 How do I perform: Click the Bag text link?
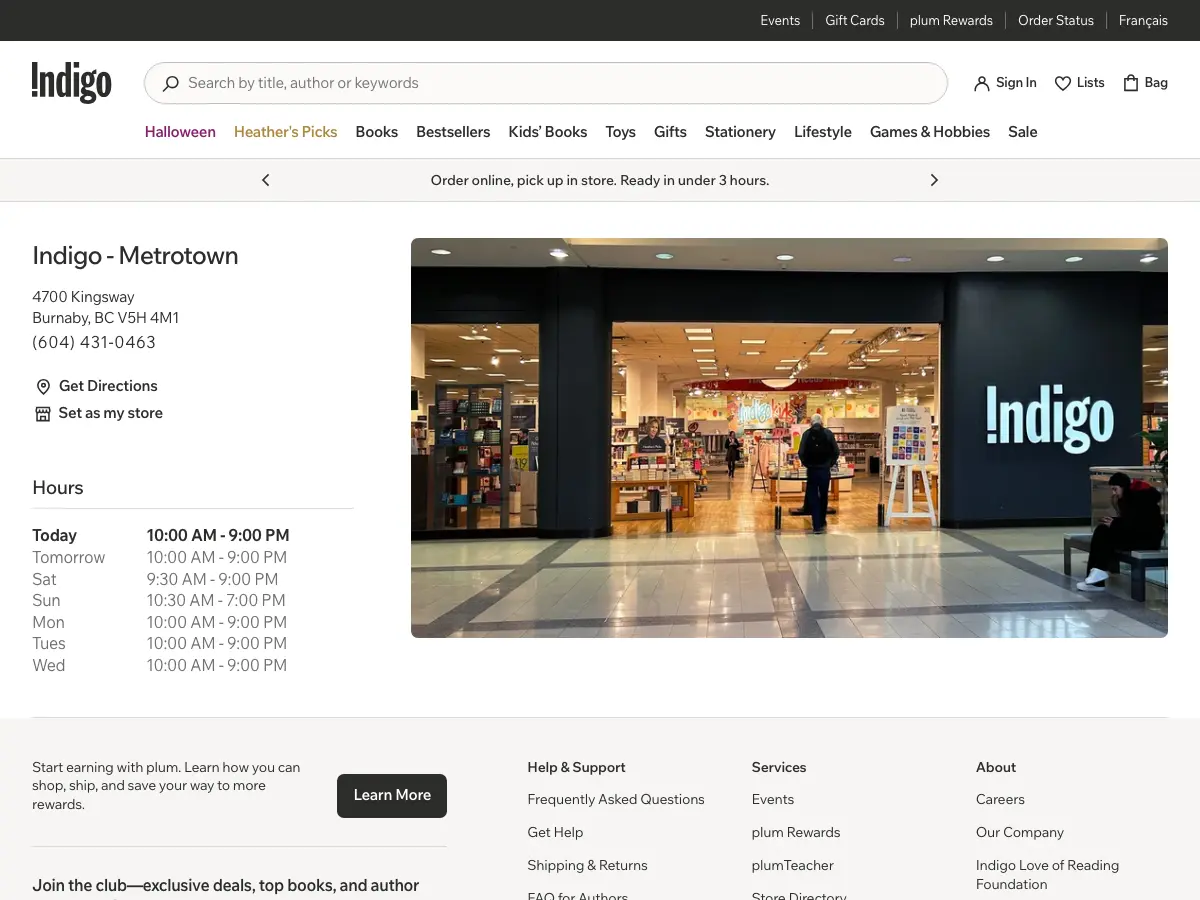[1156, 83]
